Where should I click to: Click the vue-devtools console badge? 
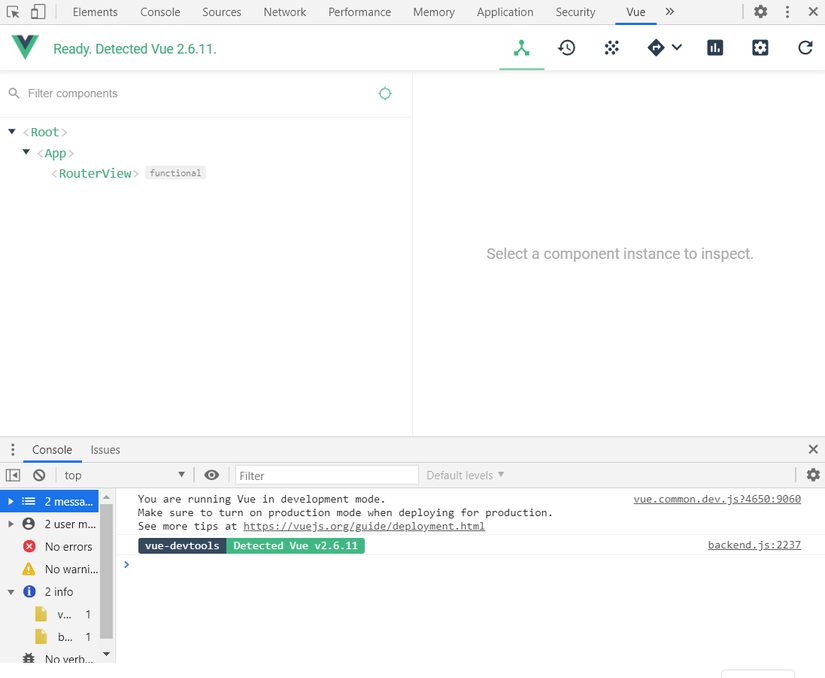pos(182,545)
